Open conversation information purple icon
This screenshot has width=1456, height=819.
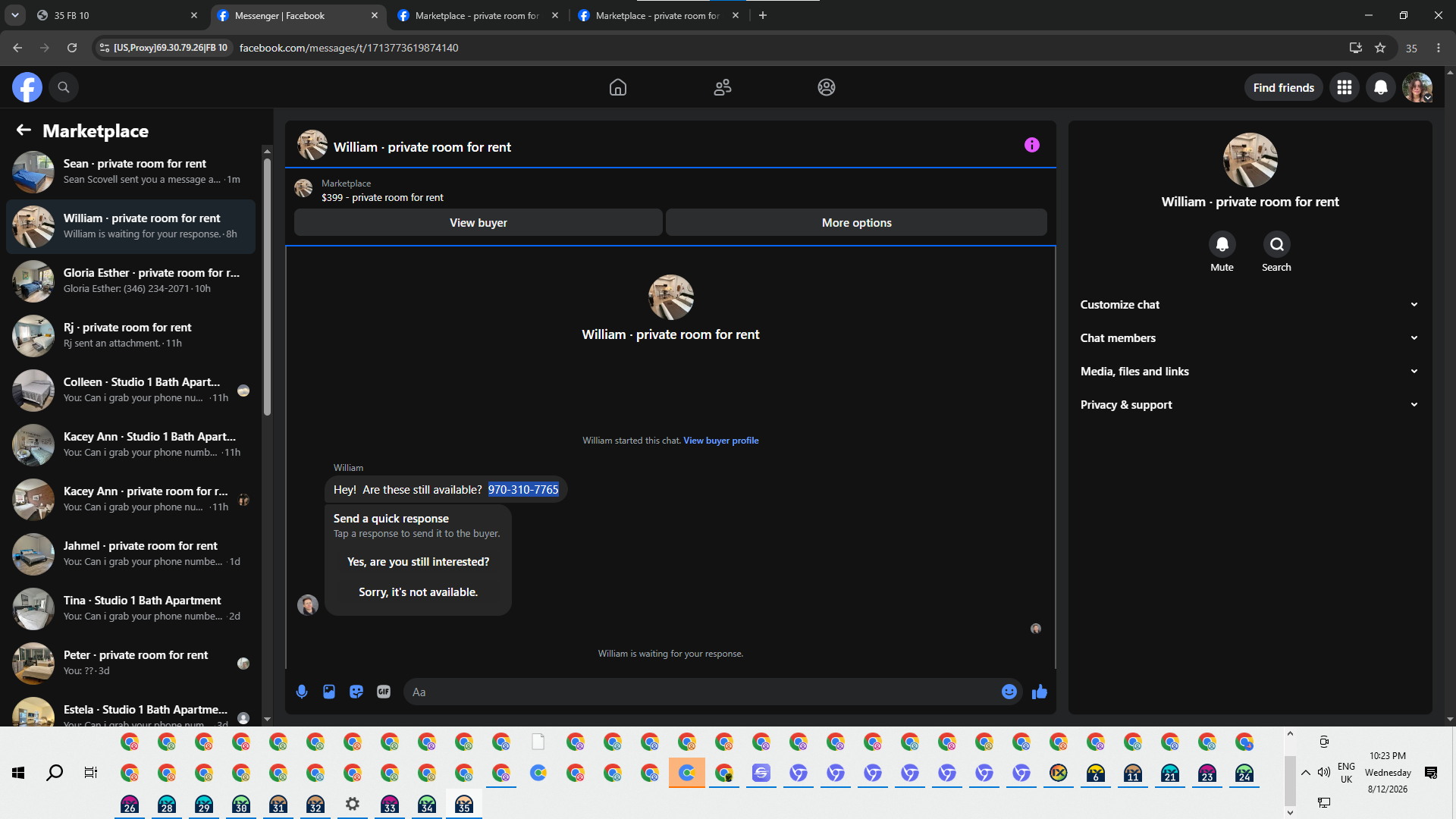tap(1032, 145)
